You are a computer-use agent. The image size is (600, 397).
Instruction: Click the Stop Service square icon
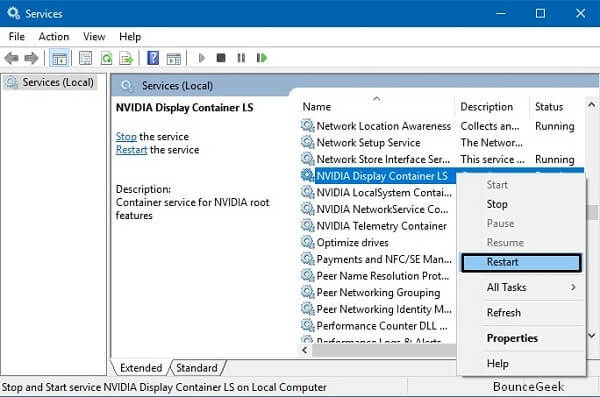221,58
